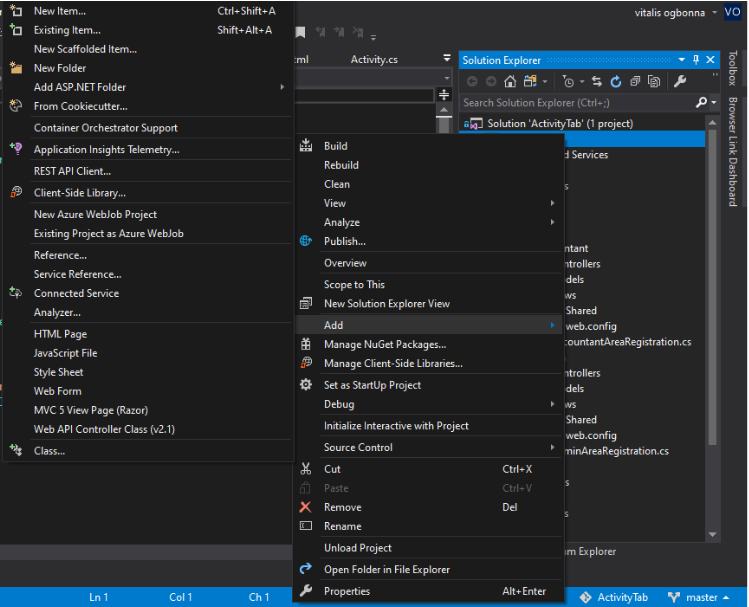The height and width of the screenshot is (607, 749).
Task: Select New Item... from the Add submenu
Action: (x=148, y=11)
